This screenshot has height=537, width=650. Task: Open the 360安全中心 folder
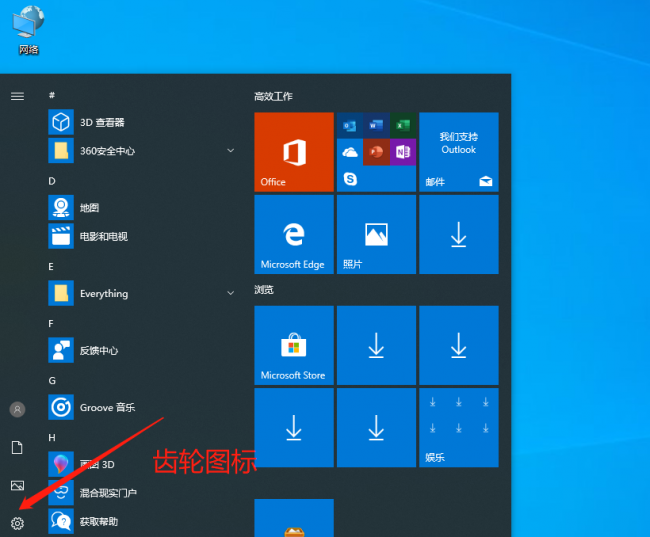(141, 151)
